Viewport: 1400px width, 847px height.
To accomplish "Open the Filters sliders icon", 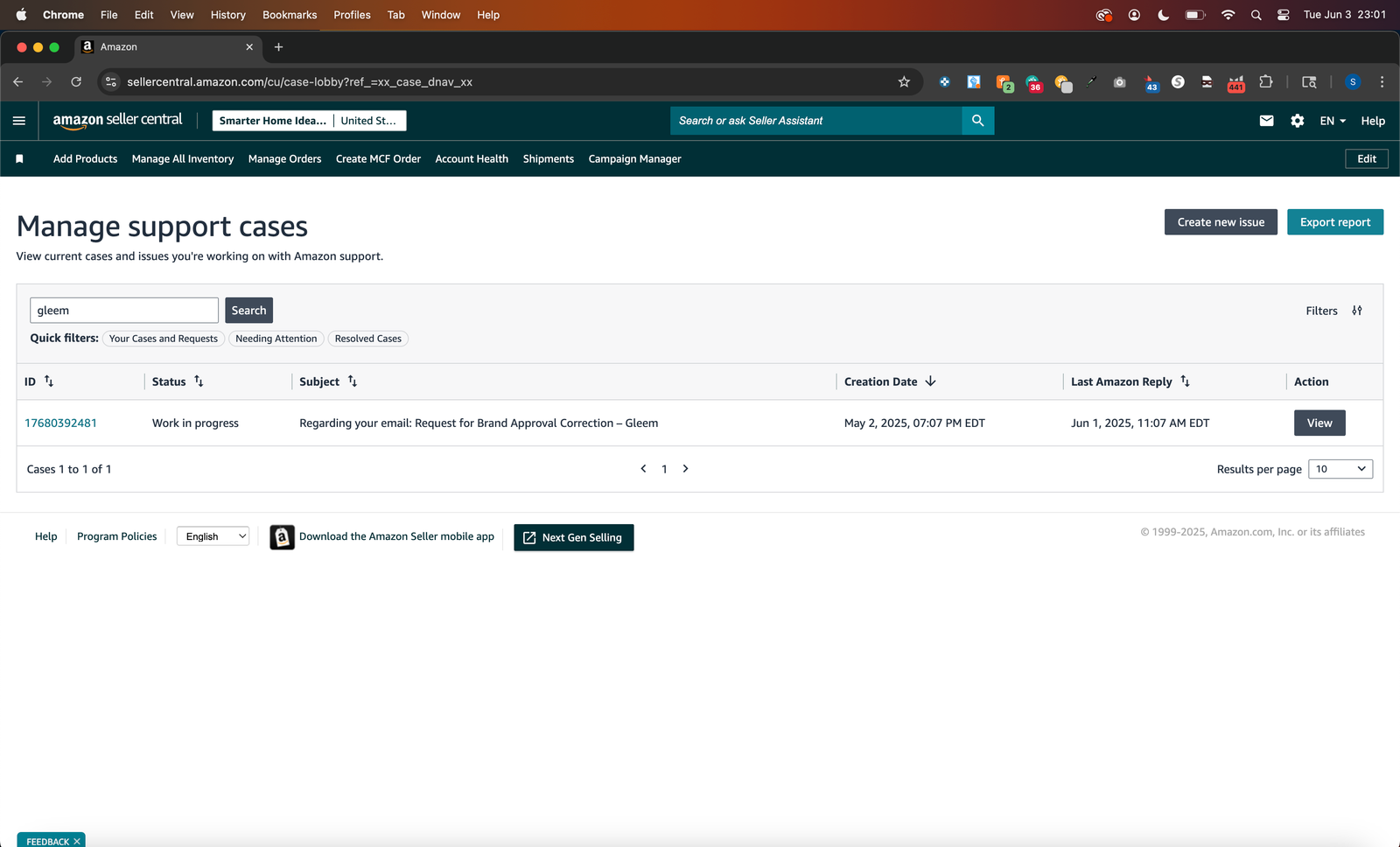I will [1357, 311].
